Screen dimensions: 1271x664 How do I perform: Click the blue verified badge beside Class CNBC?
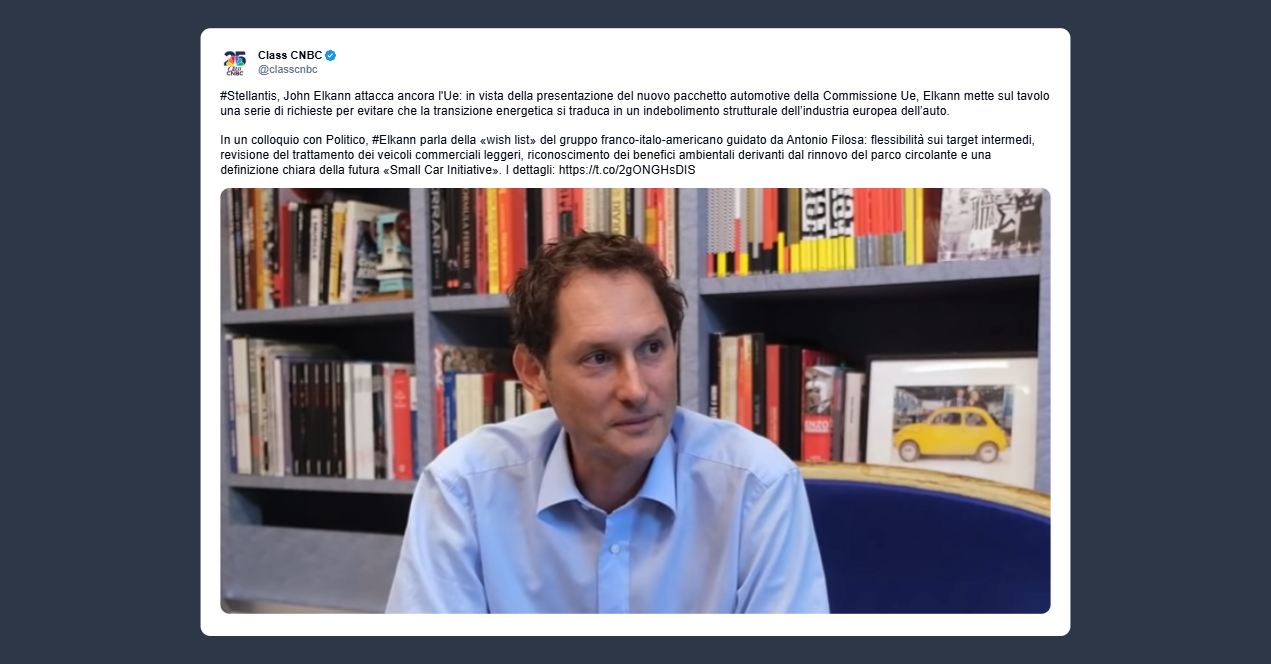[331, 55]
